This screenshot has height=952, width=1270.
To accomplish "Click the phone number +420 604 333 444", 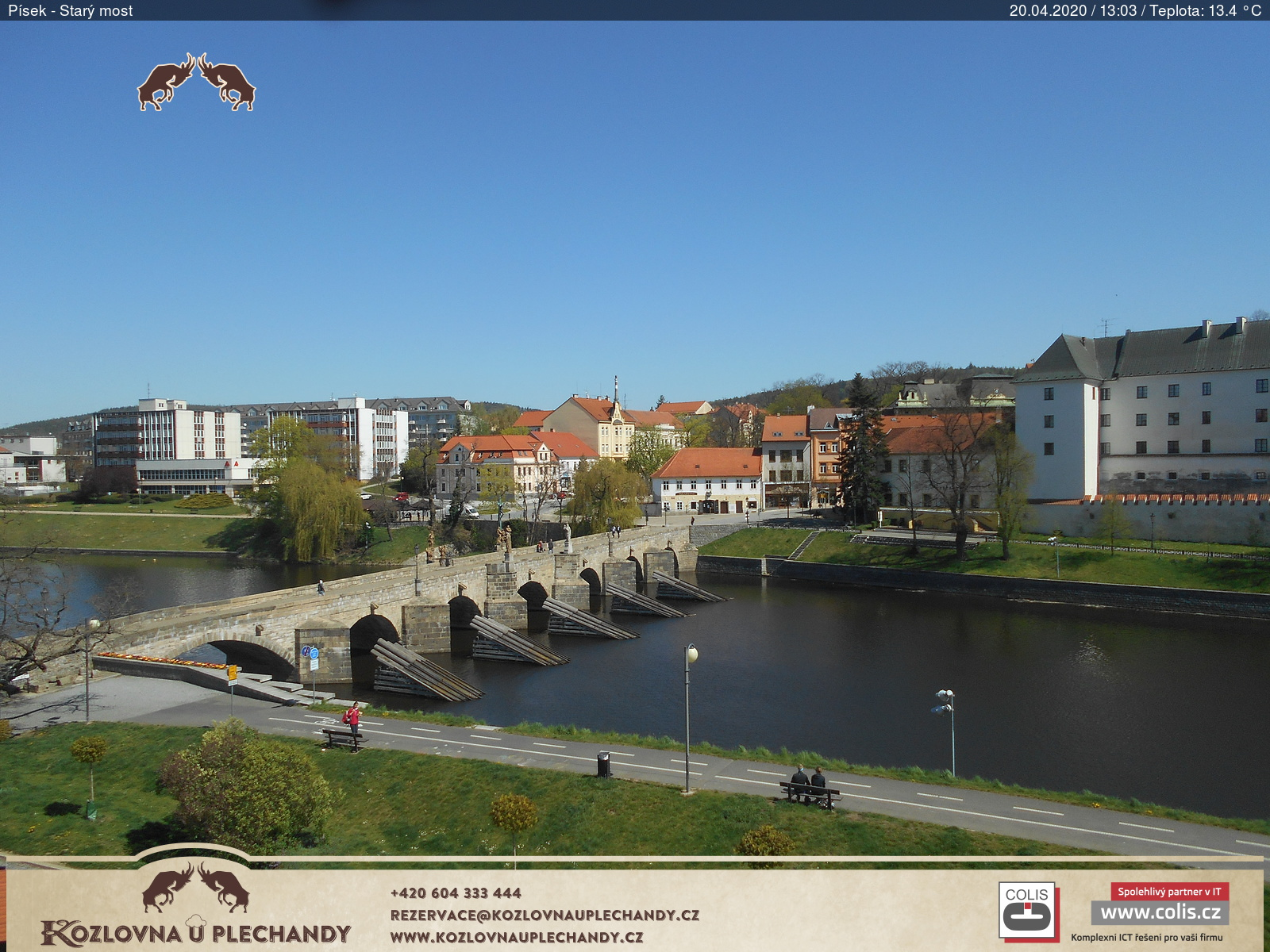I will pyautogui.click(x=456, y=892).
